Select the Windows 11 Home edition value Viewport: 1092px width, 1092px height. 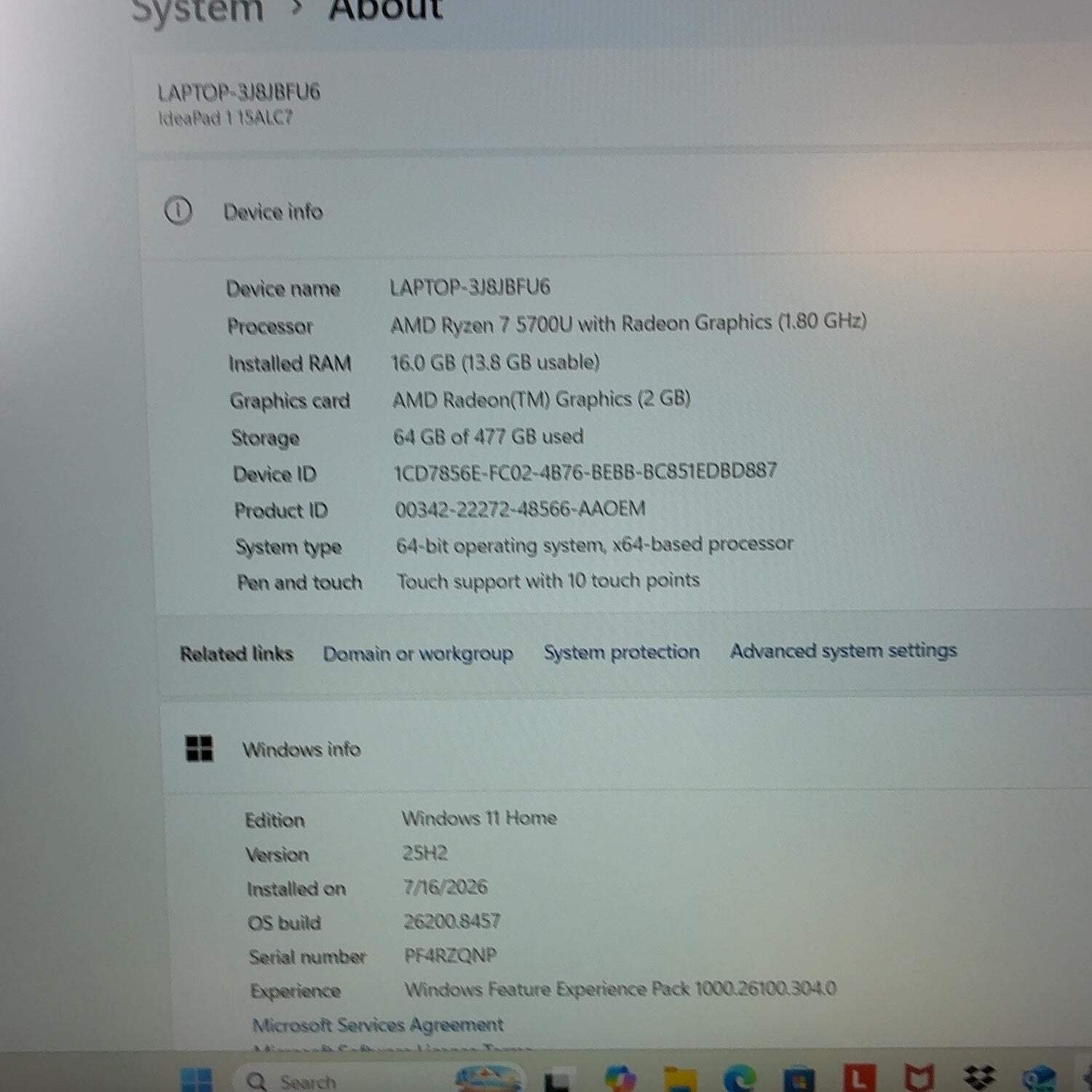click(479, 818)
